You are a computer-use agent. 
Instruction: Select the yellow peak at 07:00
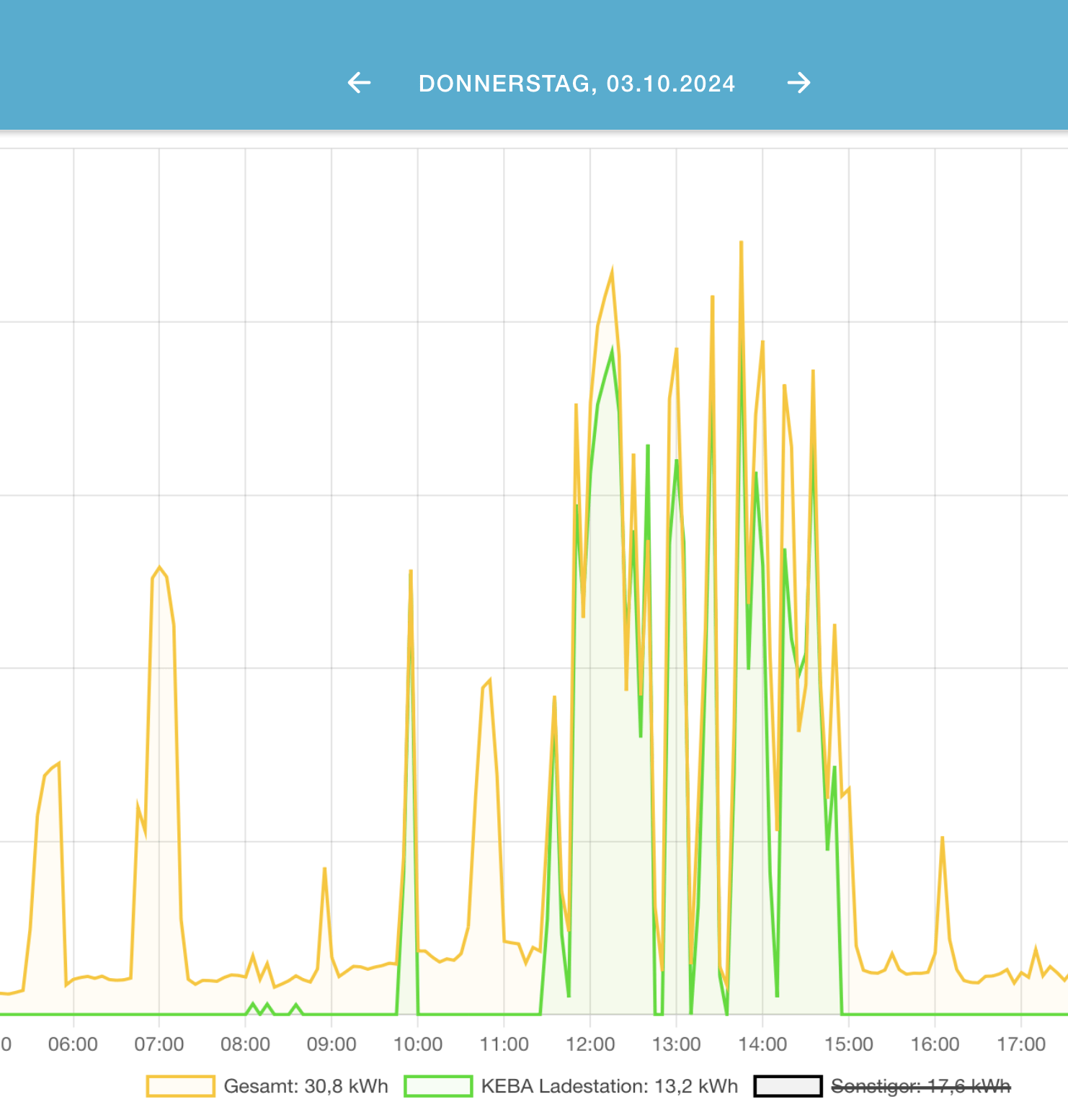coord(159,568)
